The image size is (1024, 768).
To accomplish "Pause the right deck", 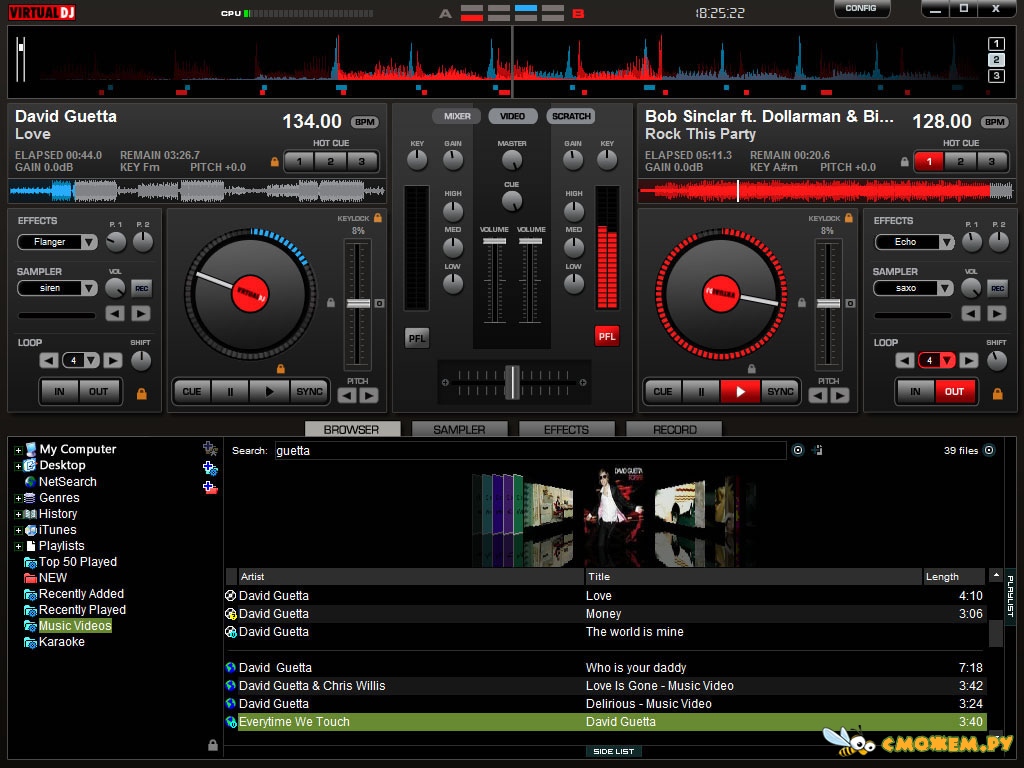I will point(701,392).
